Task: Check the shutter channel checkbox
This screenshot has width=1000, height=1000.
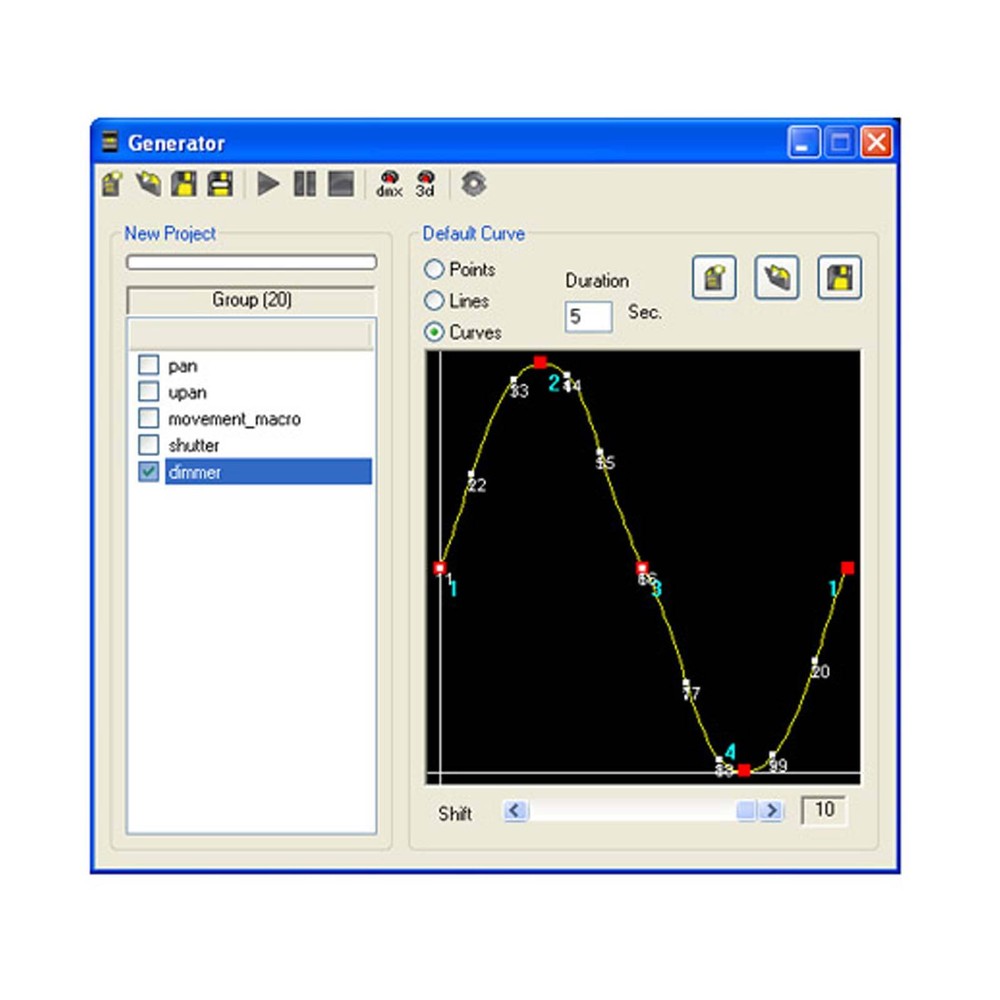Action: [149, 445]
